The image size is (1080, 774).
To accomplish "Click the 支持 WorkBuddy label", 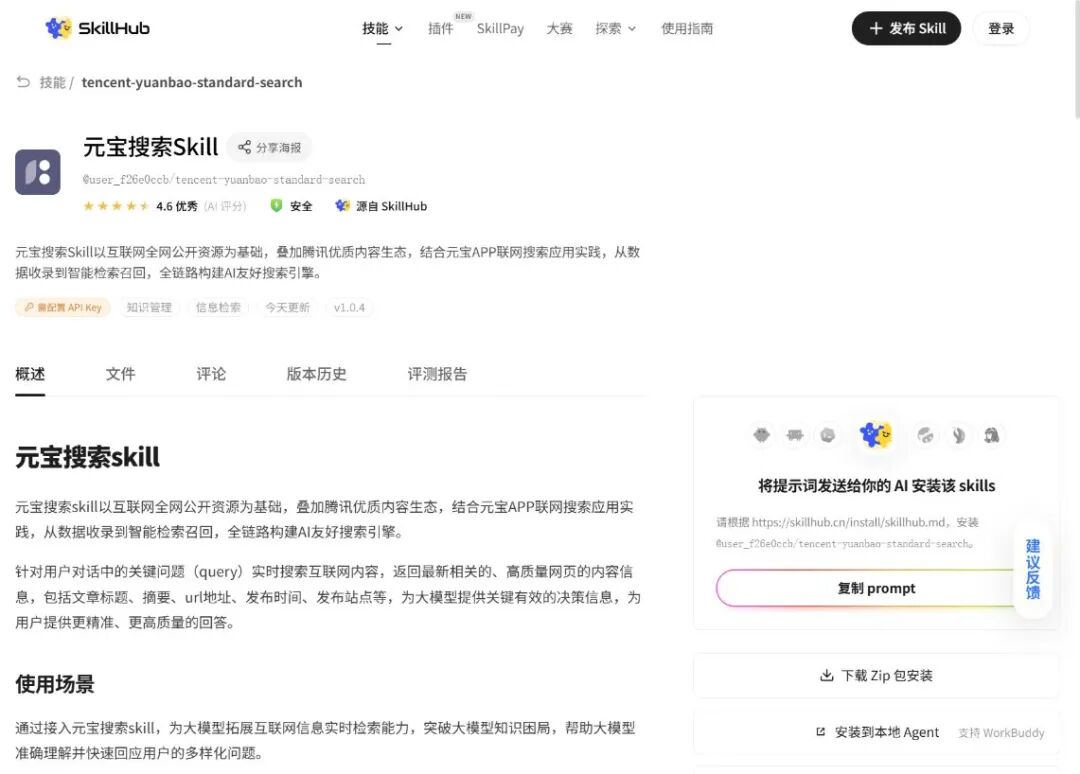I will click(1001, 733).
